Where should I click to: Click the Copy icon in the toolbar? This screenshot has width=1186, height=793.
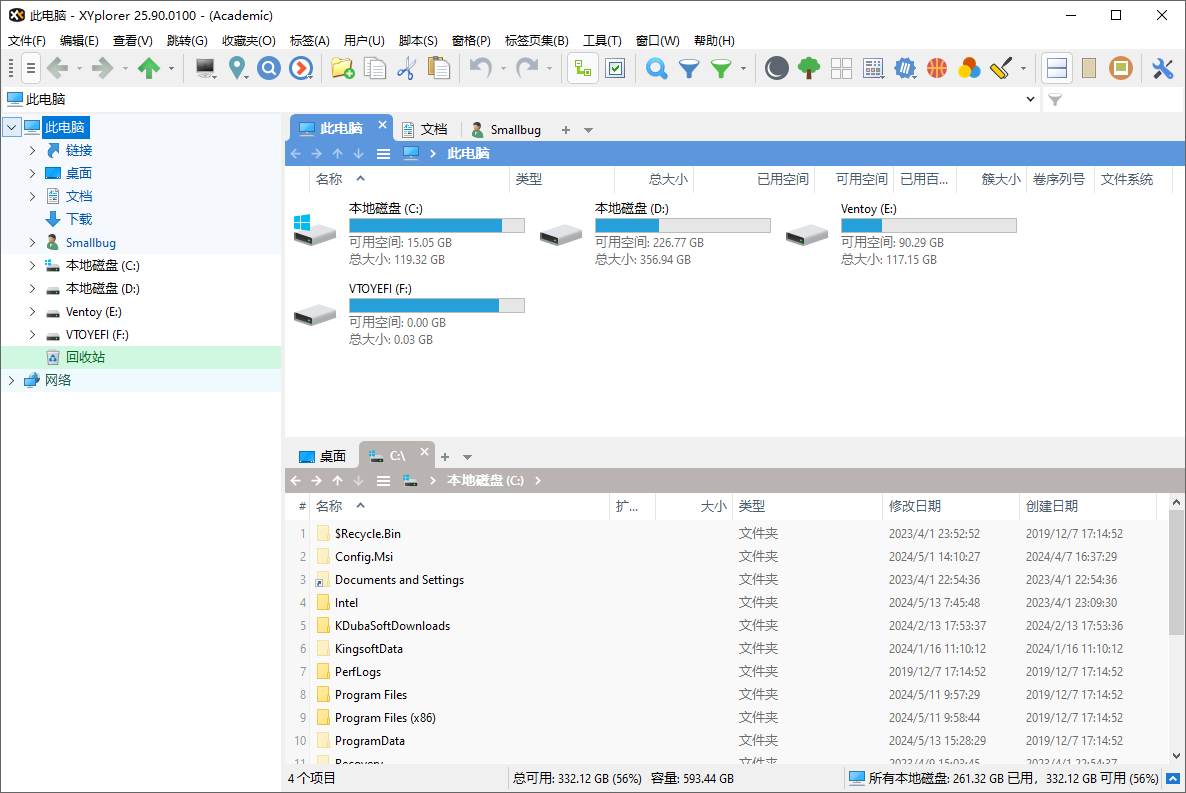[x=375, y=69]
